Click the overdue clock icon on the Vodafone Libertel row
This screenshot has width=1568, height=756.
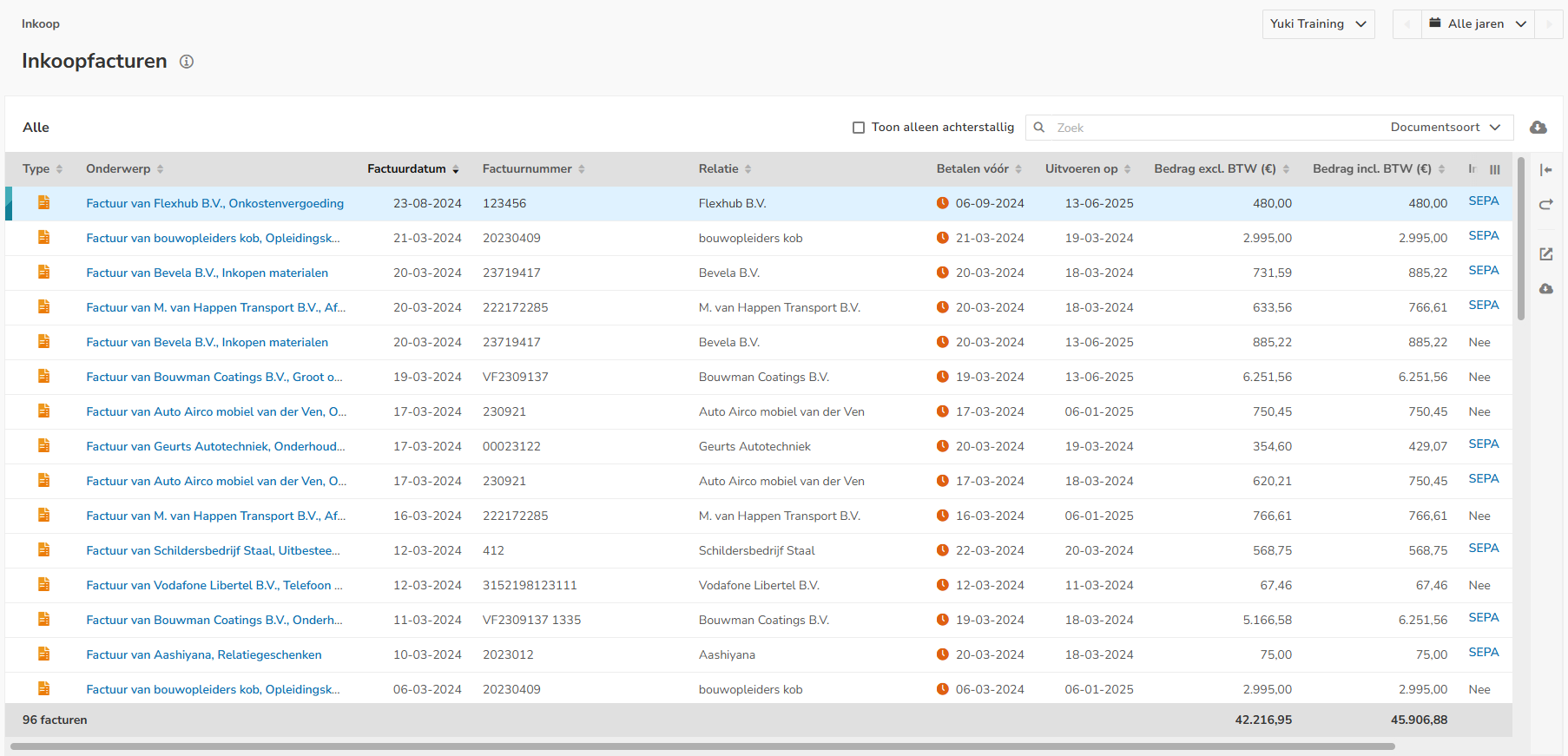point(943,585)
